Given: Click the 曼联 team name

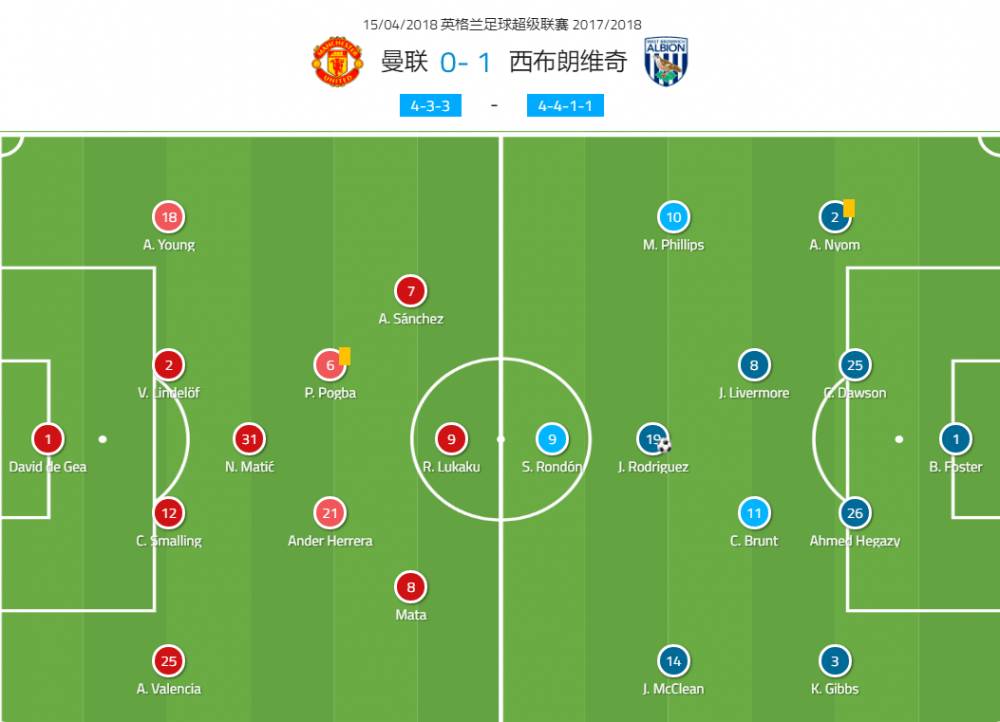Looking at the screenshot, I should 404,62.
